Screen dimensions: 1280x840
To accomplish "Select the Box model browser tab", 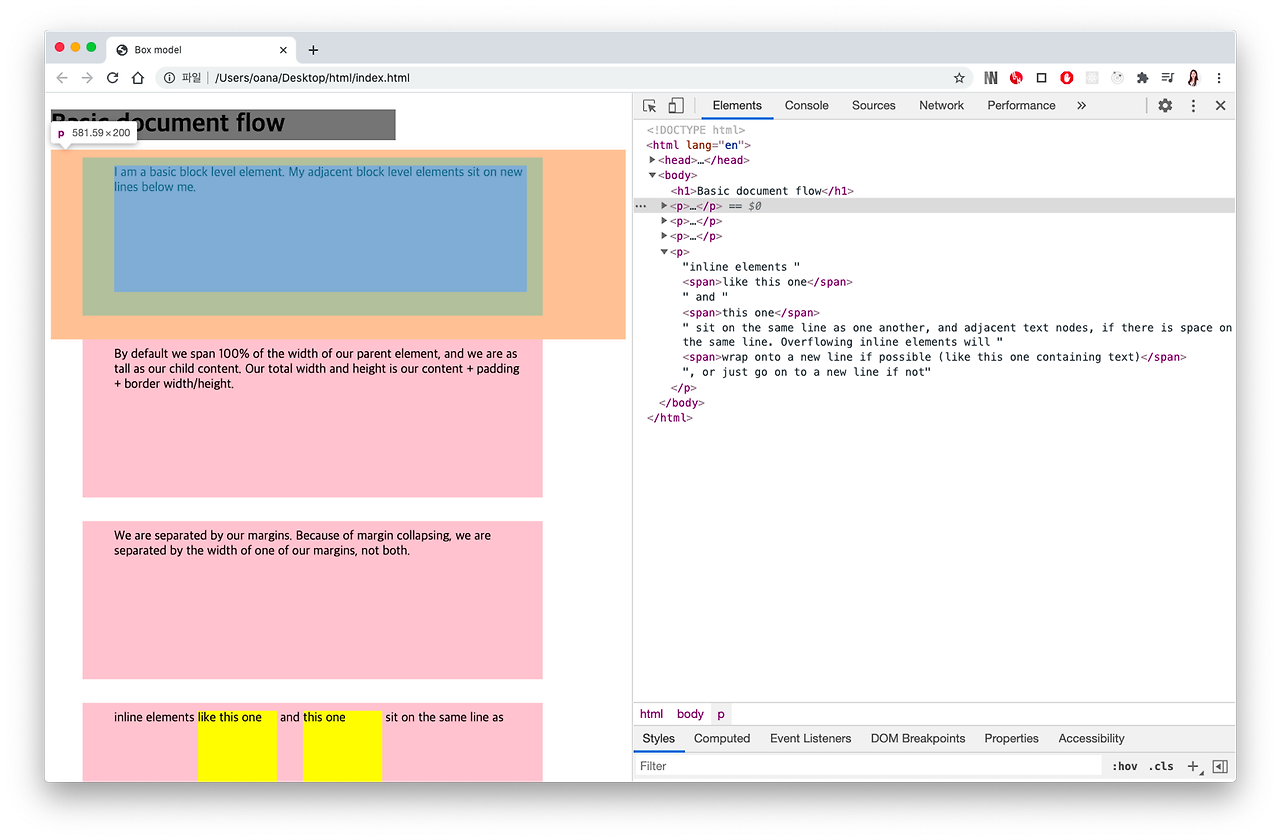I will pyautogui.click(x=200, y=50).
